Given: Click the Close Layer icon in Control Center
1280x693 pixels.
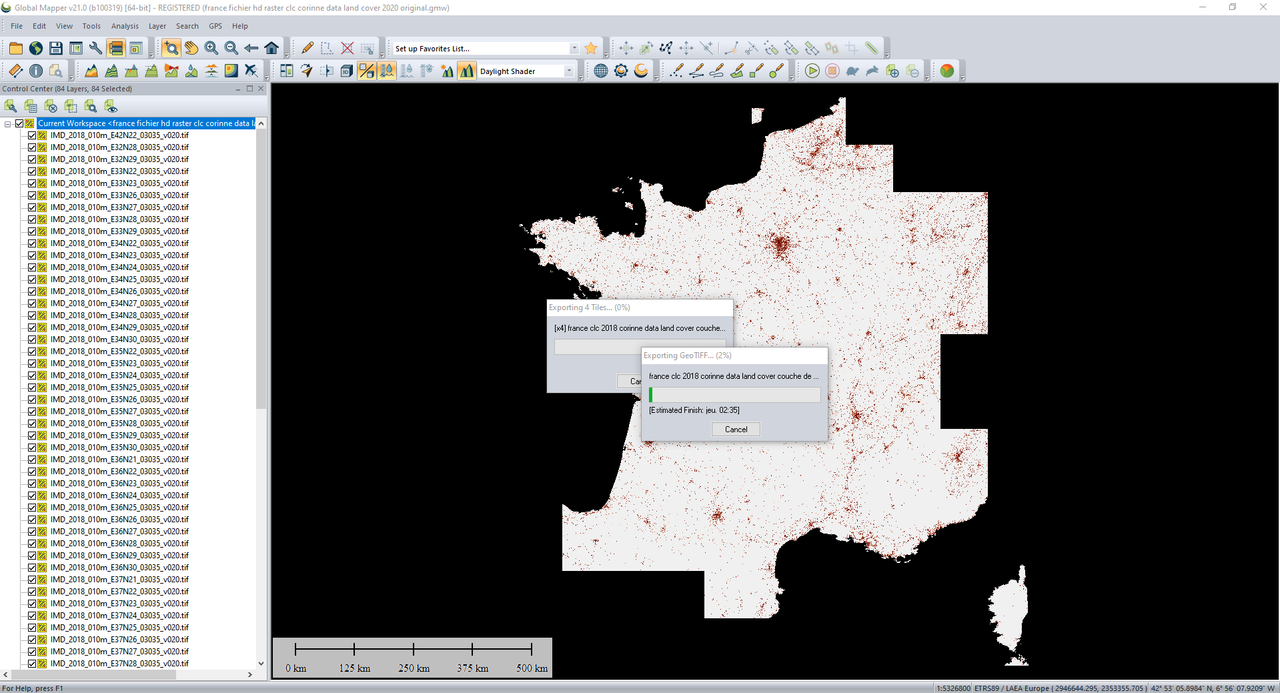Looking at the screenshot, I should tap(50, 105).
